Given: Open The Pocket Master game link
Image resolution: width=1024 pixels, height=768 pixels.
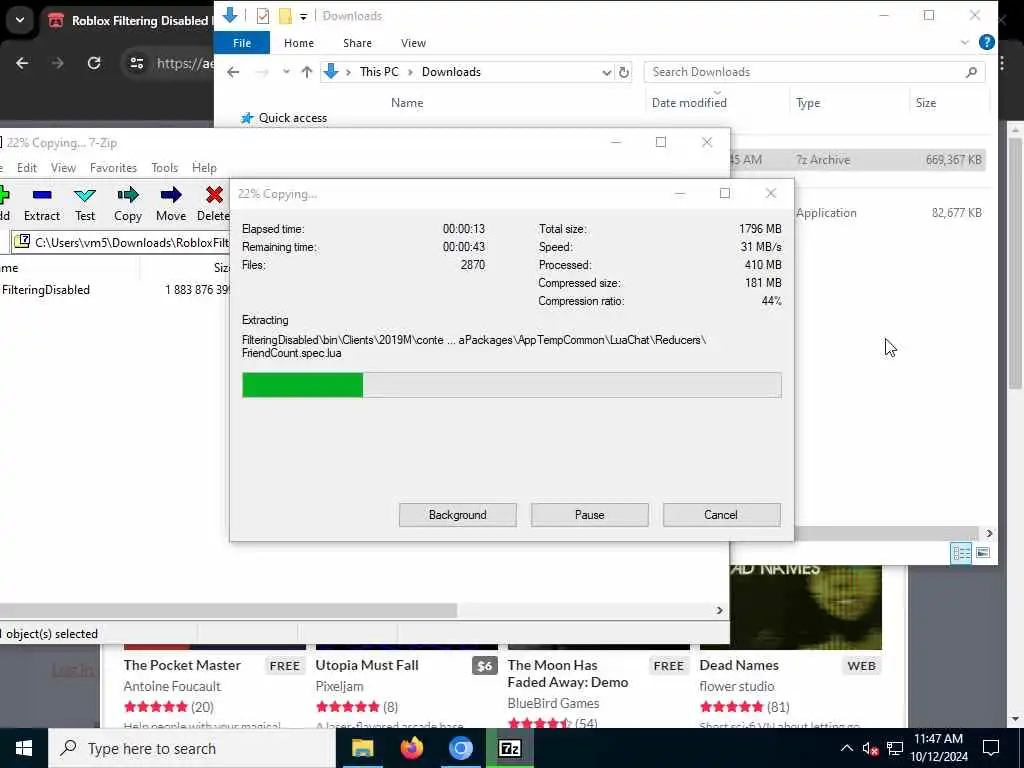Looking at the screenshot, I should [182, 665].
